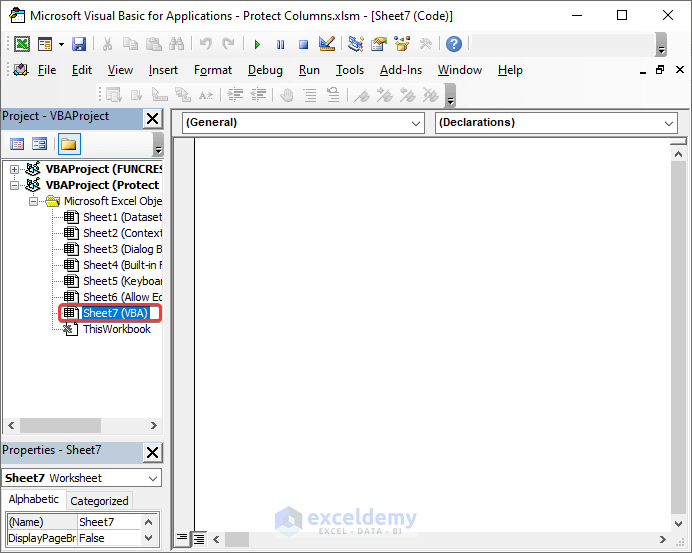The image size is (692, 553).
Task: Click the Copy icon in toolbar
Action: click(x=130, y=44)
